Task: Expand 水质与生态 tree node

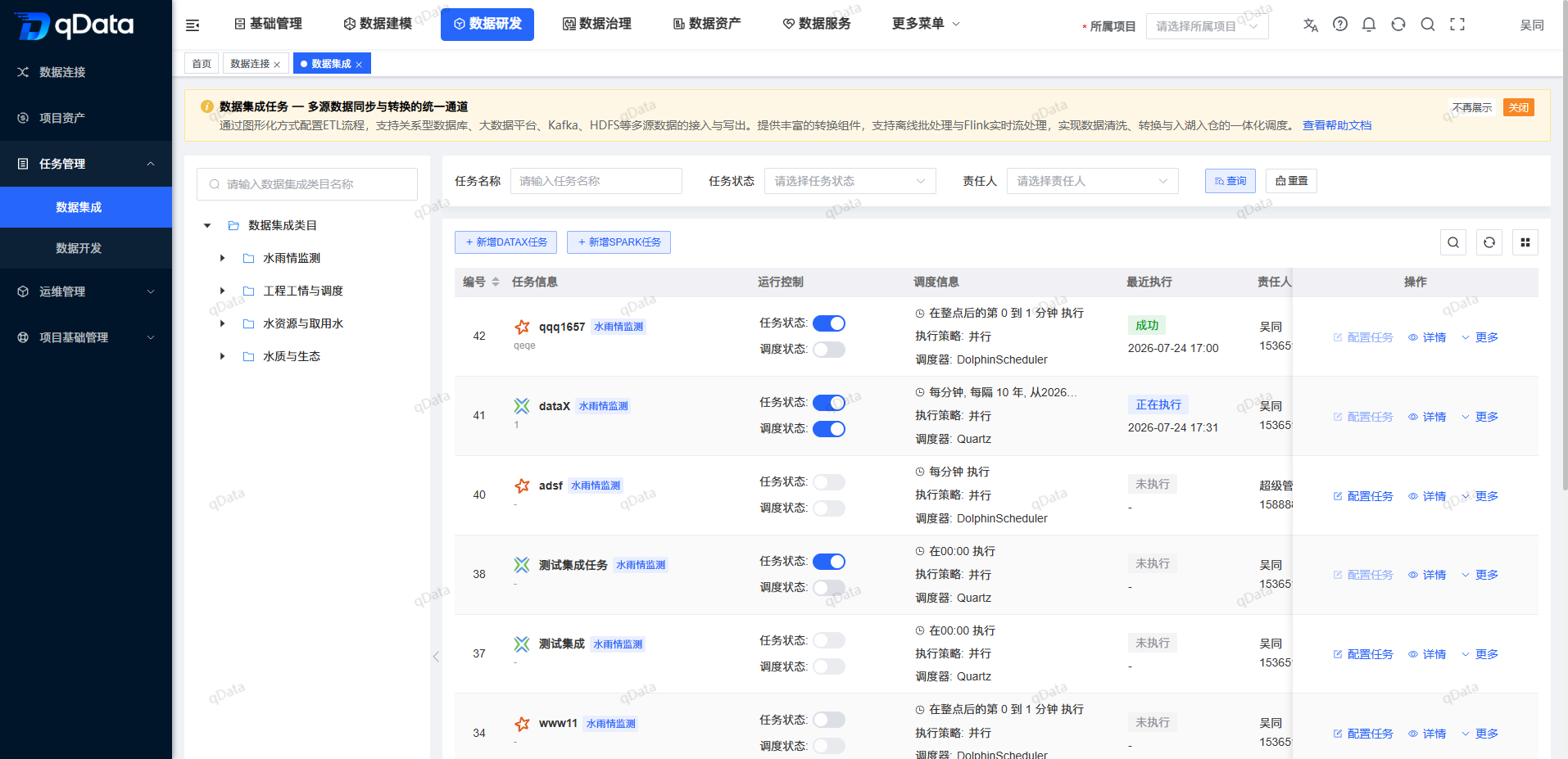Action: [222, 356]
